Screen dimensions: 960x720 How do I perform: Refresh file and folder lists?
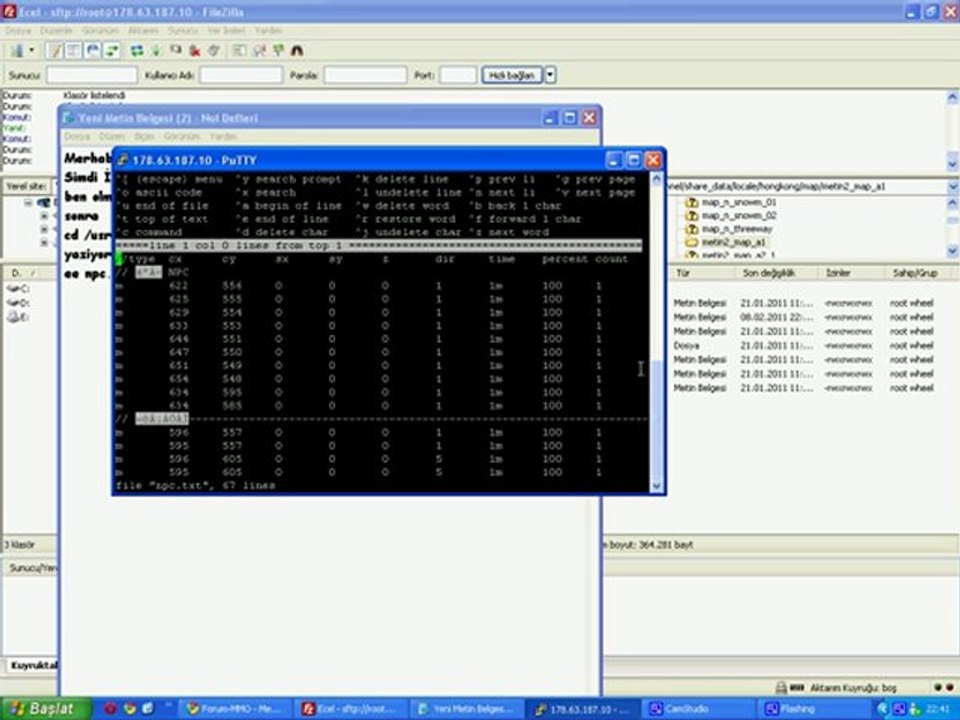point(137,51)
